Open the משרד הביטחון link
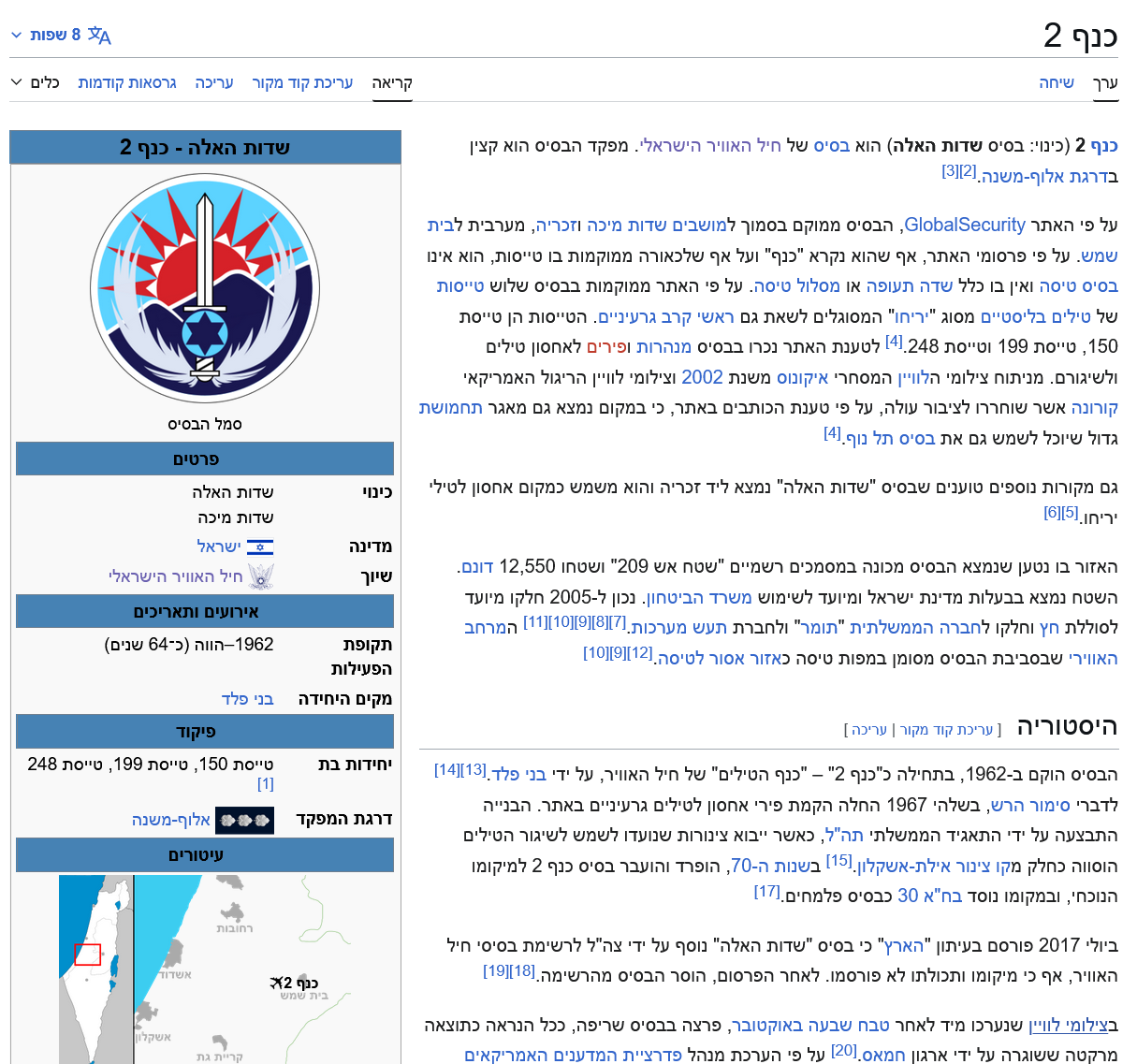The image size is (1137, 1064). (699, 598)
